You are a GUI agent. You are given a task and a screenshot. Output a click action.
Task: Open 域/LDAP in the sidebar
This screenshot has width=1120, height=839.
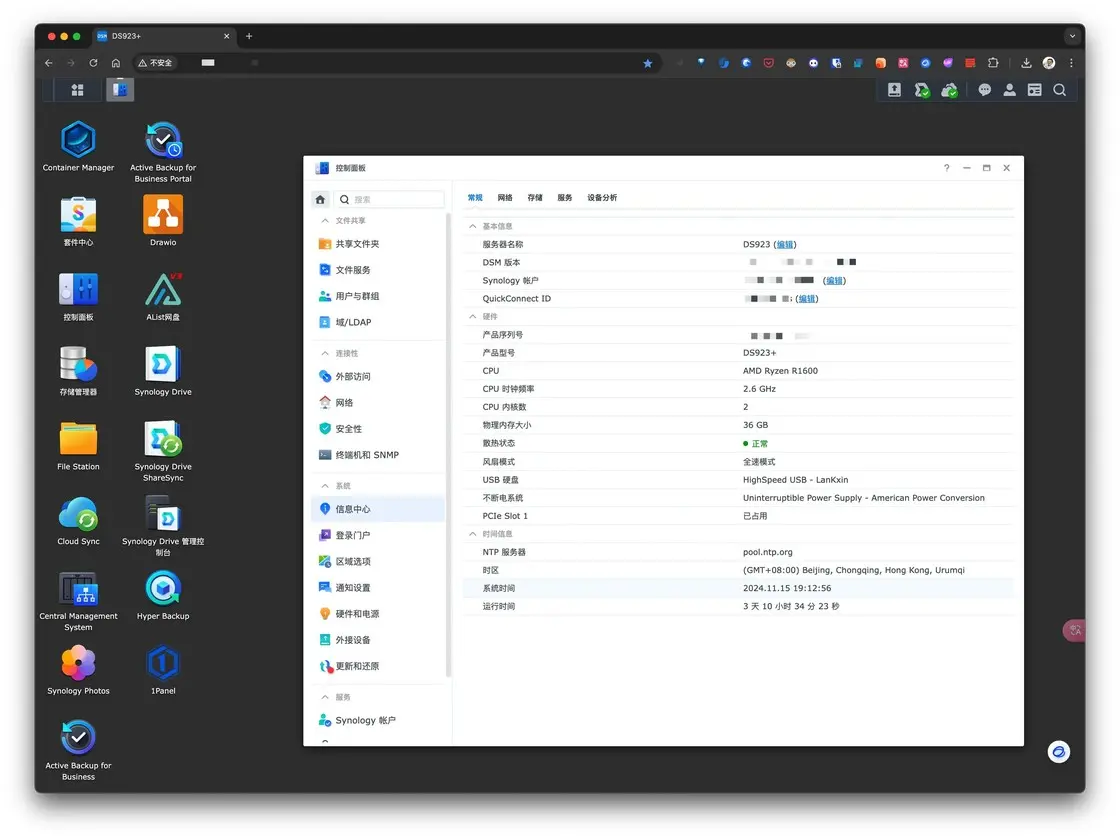tap(378, 322)
